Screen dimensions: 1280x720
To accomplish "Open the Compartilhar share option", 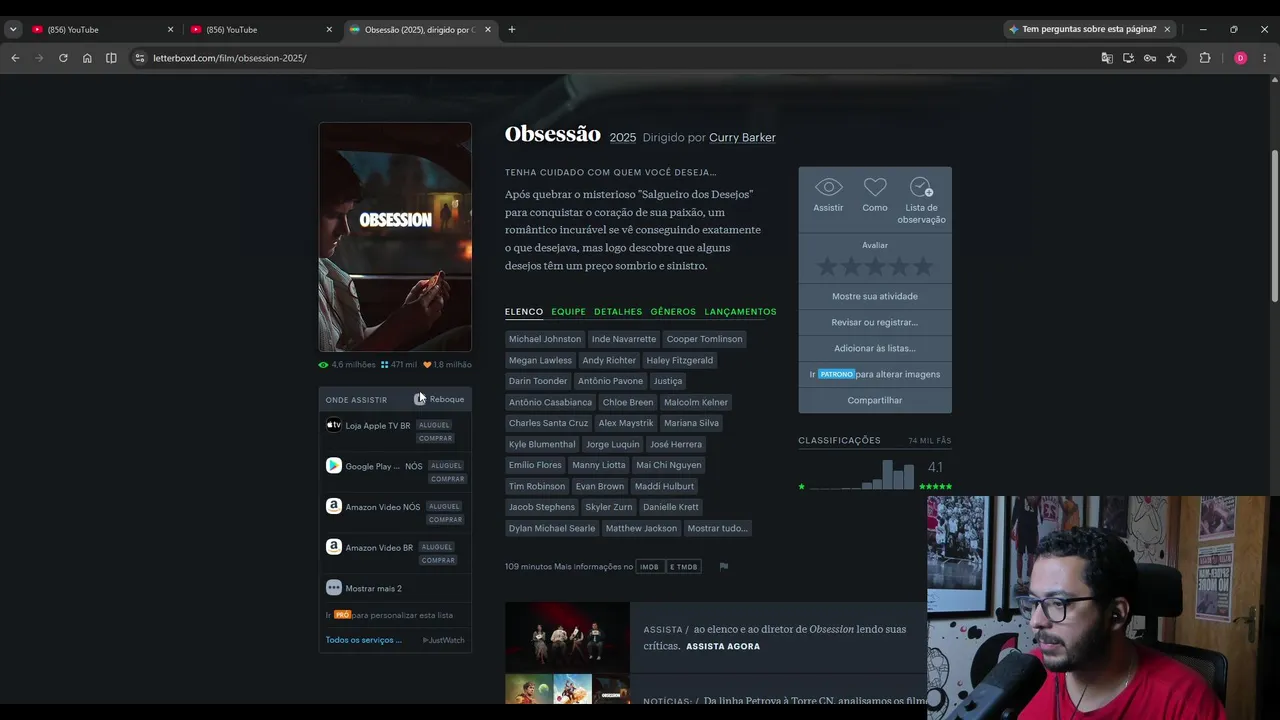I will point(875,400).
